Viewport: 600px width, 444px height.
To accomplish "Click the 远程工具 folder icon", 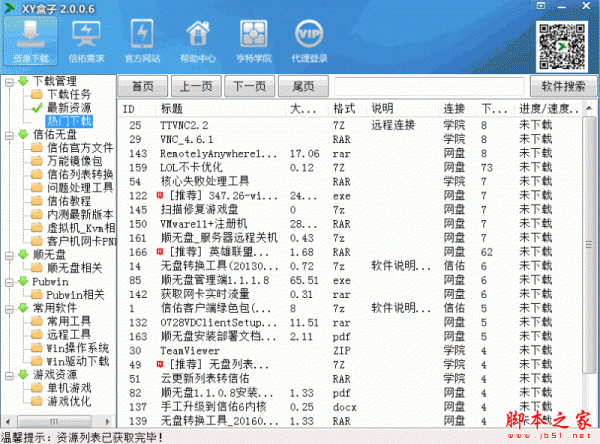I will tap(37, 334).
